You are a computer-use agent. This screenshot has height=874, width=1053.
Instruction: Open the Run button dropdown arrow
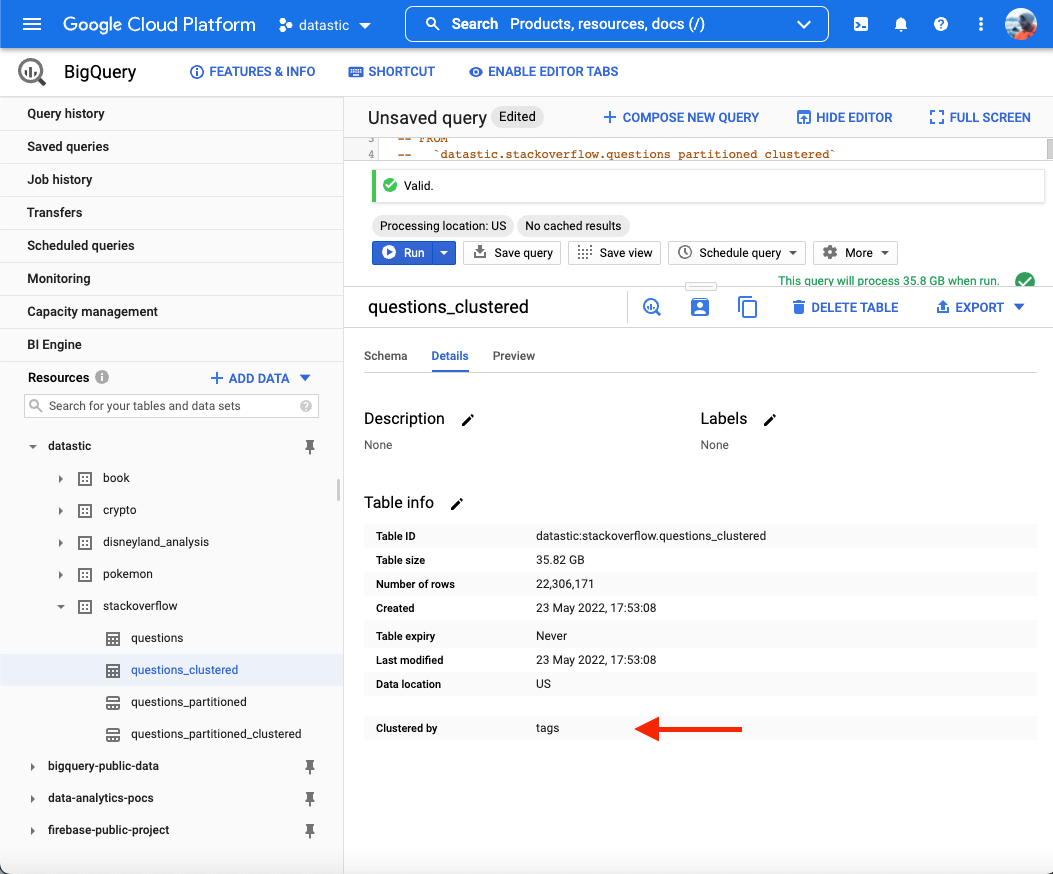coord(445,253)
